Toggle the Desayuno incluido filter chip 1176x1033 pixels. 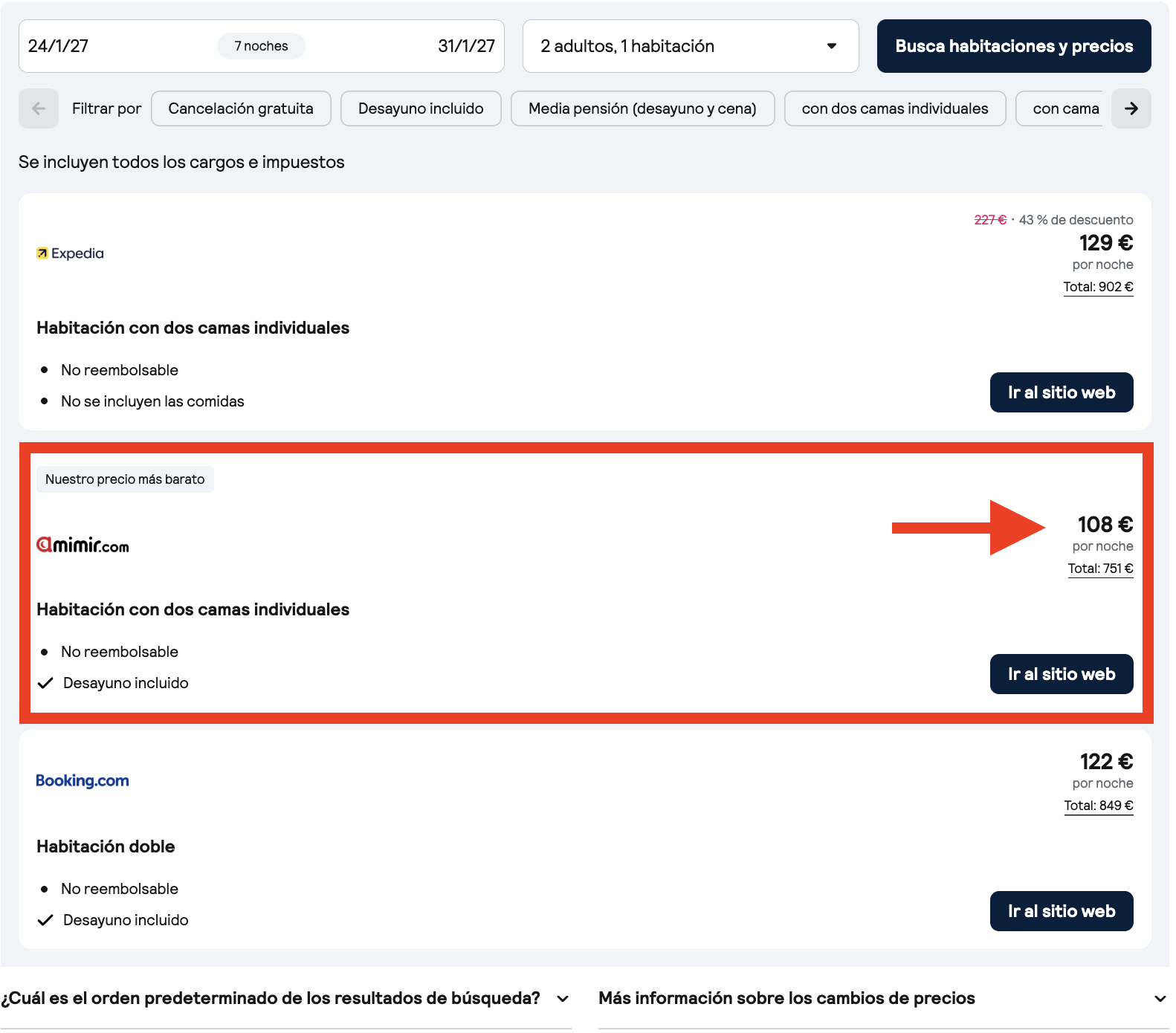(x=421, y=109)
